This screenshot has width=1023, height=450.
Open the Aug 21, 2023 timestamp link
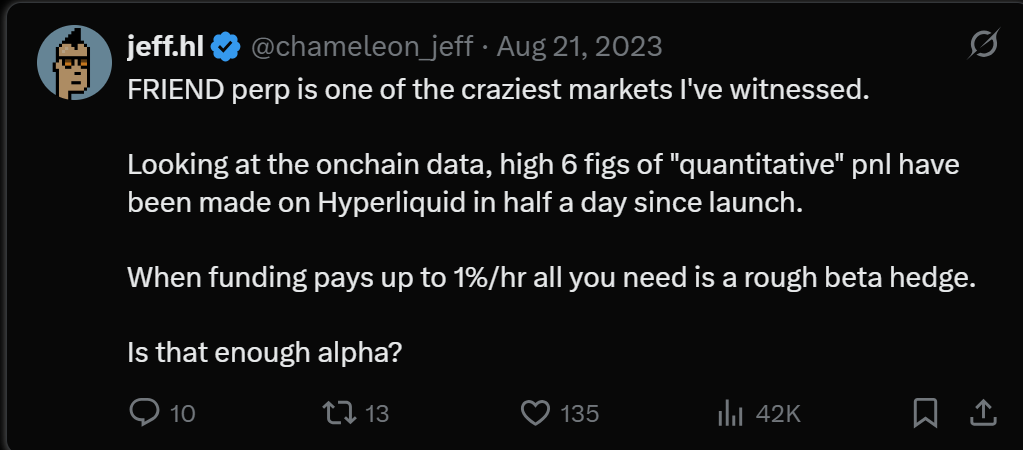(x=579, y=47)
